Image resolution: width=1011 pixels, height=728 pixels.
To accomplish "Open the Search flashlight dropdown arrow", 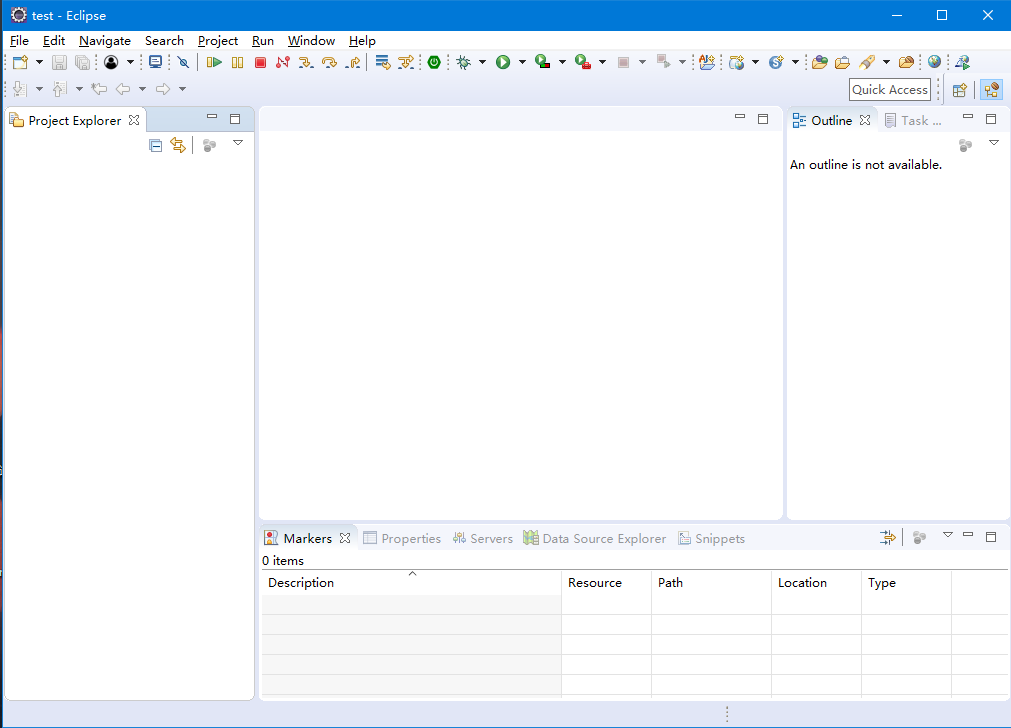I will (x=886, y=62).
